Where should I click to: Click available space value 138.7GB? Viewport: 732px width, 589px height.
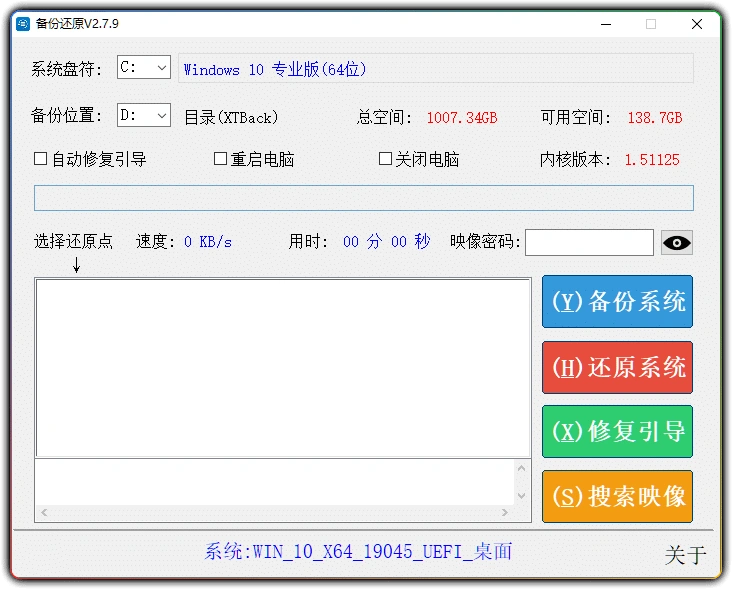655,118
